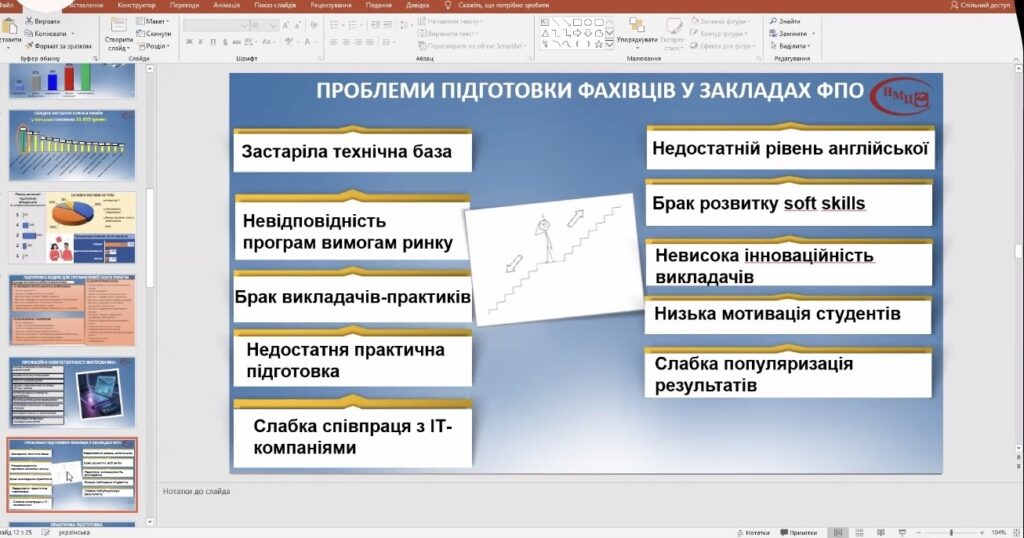Open the Layout (Макет) dropdown

click(x=155, y=21)
